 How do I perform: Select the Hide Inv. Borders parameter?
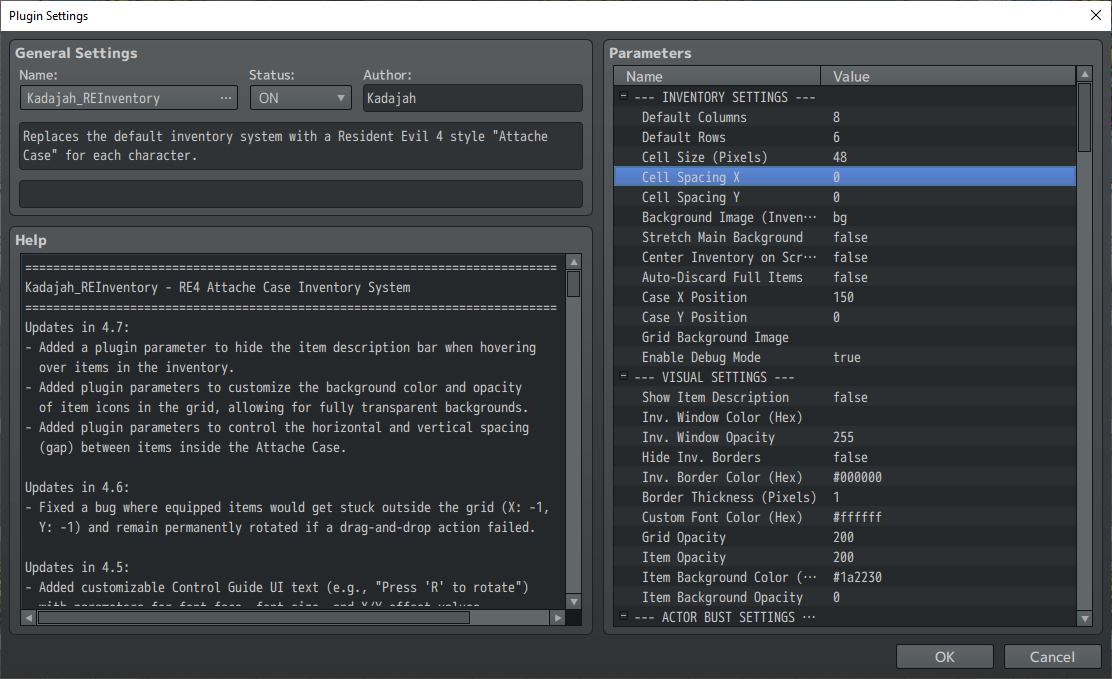(845, 457)
